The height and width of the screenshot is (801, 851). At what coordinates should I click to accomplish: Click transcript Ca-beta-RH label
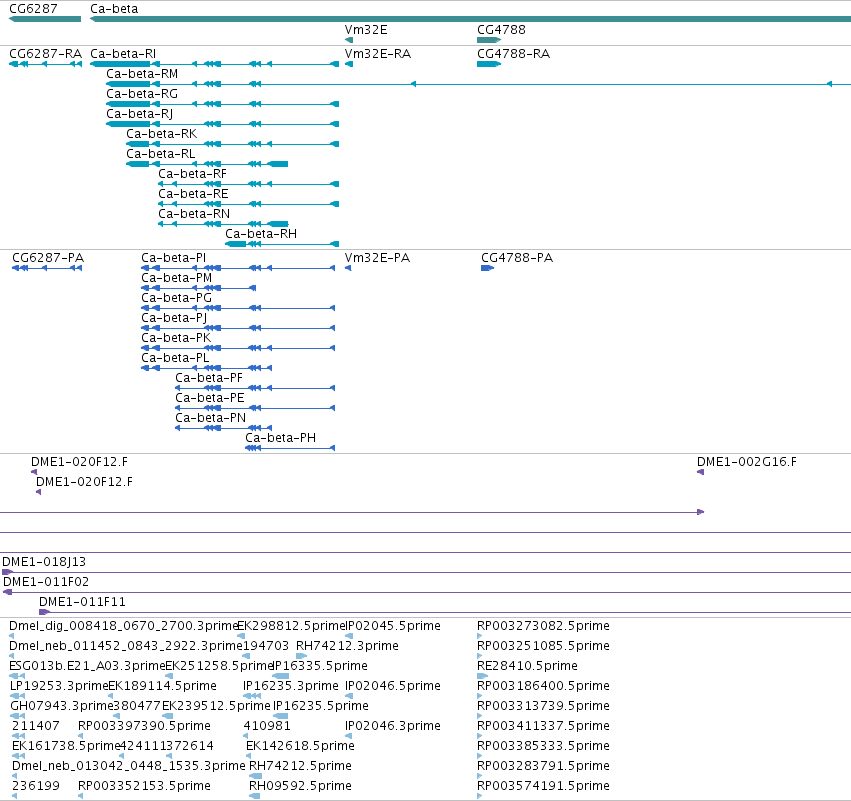[261, 233]
